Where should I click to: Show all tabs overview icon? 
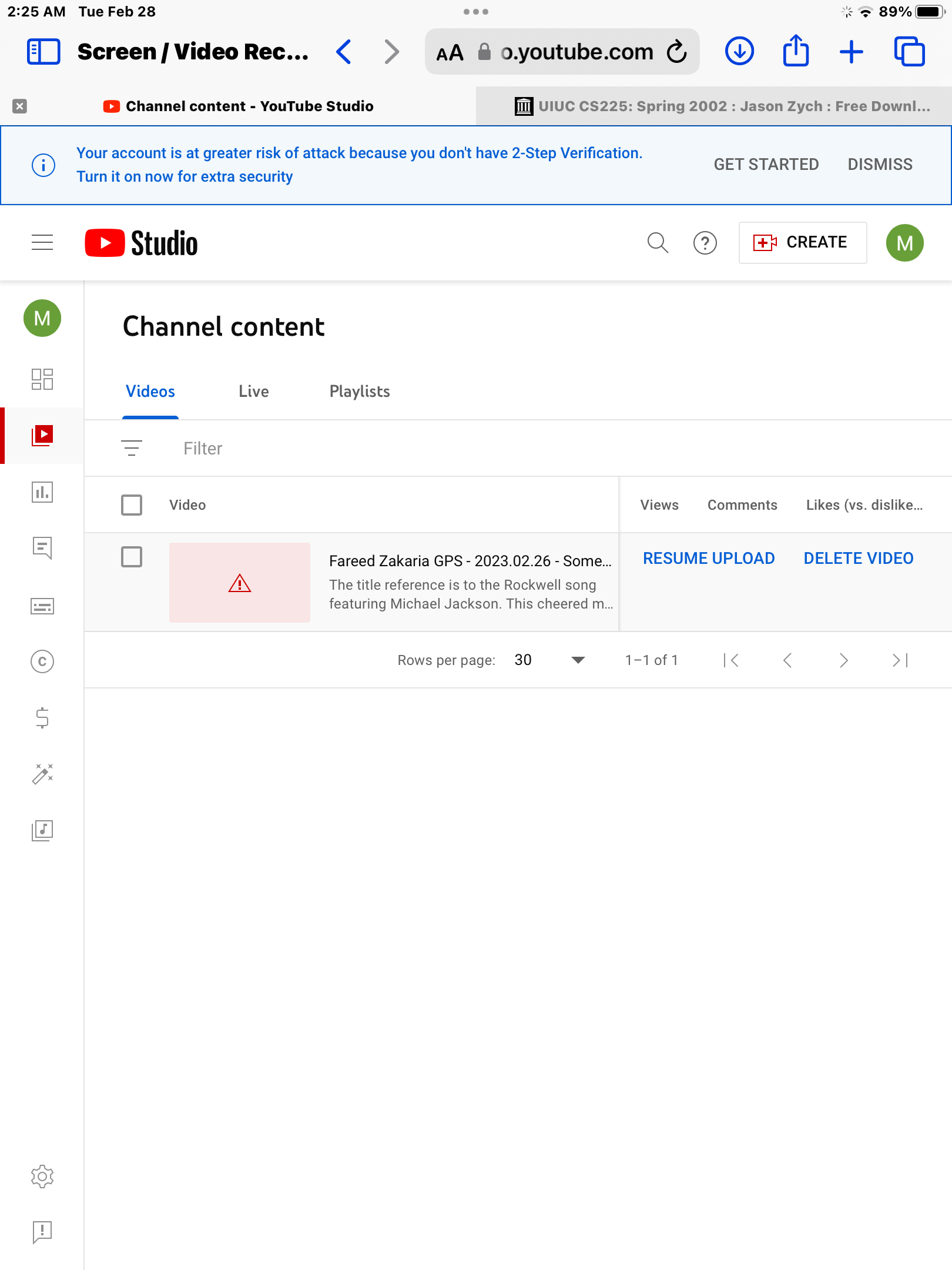click(x=909, y=52)
